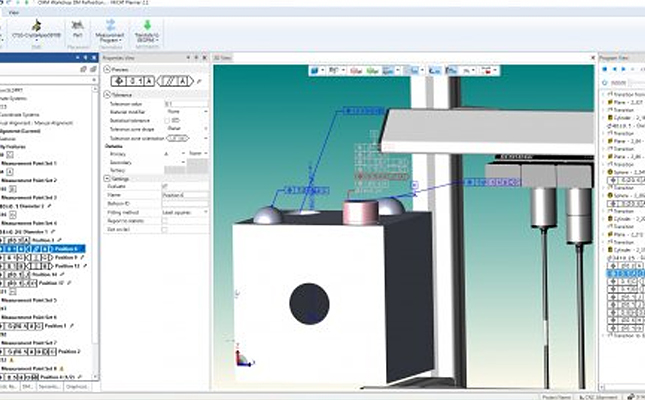The height and width of the screenshot is (400, 645).
Task: Click the Tolerance value input field
Action: pyautogui.click(x=185, y=104)
